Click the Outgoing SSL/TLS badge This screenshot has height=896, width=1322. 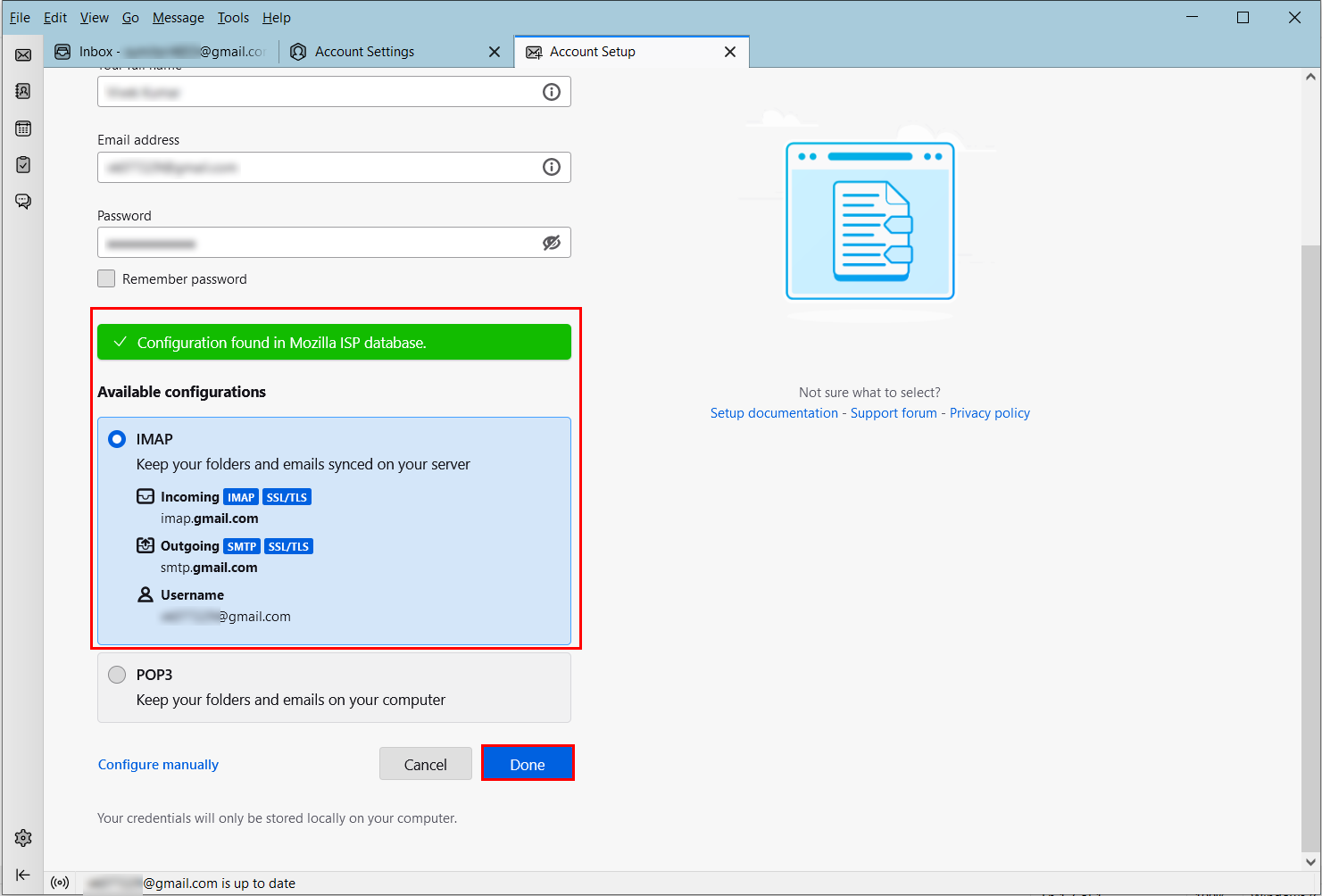pos(289,546)
